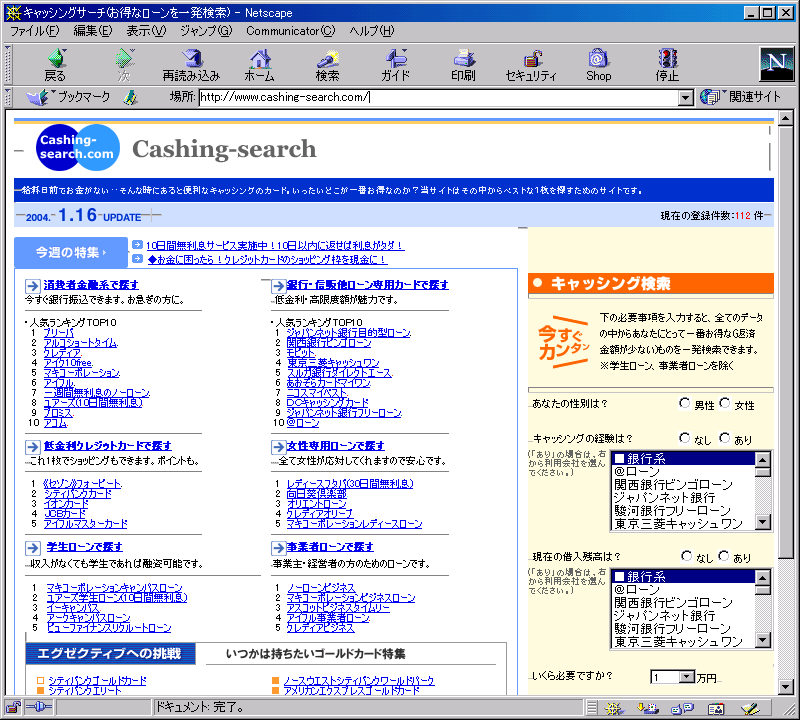The width and height of the screenshot is (800, 720).
Task: Follow the 学生ローンで探す link
Action: pos(84,547)
